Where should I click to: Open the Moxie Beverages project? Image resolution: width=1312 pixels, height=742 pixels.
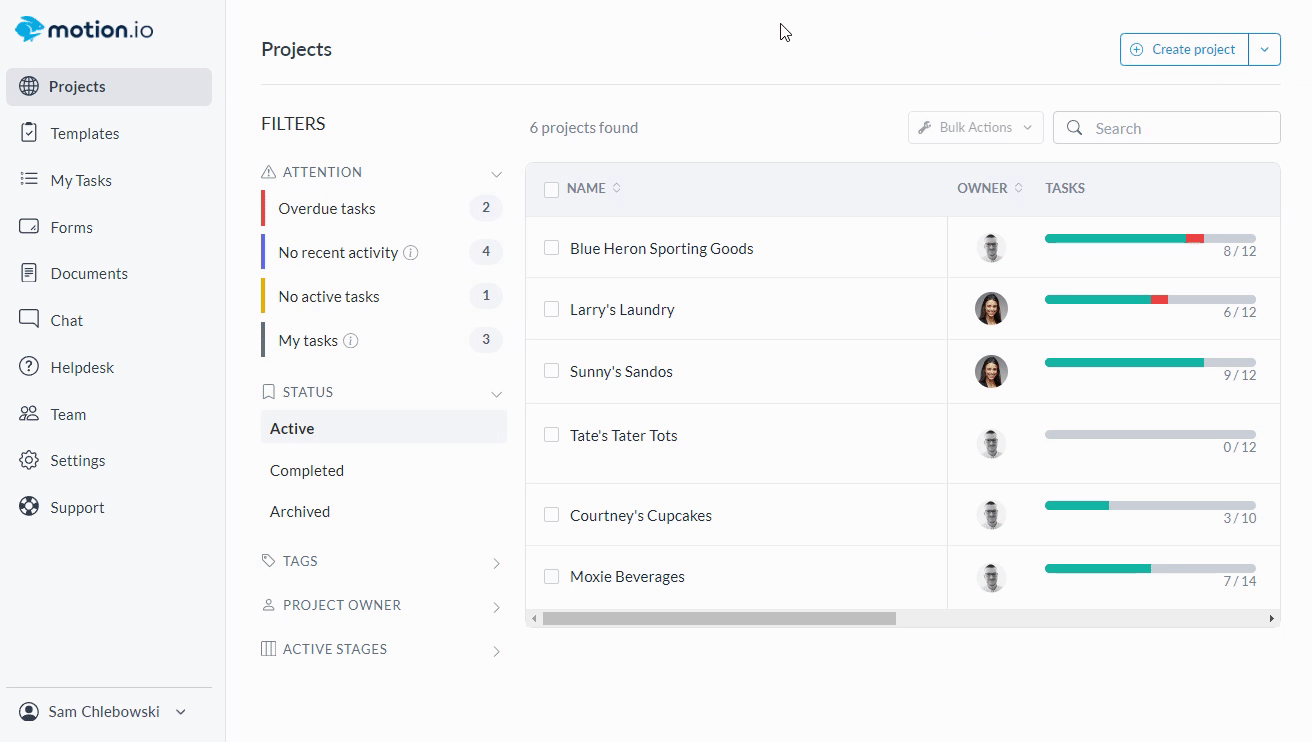tap(627, 577)
